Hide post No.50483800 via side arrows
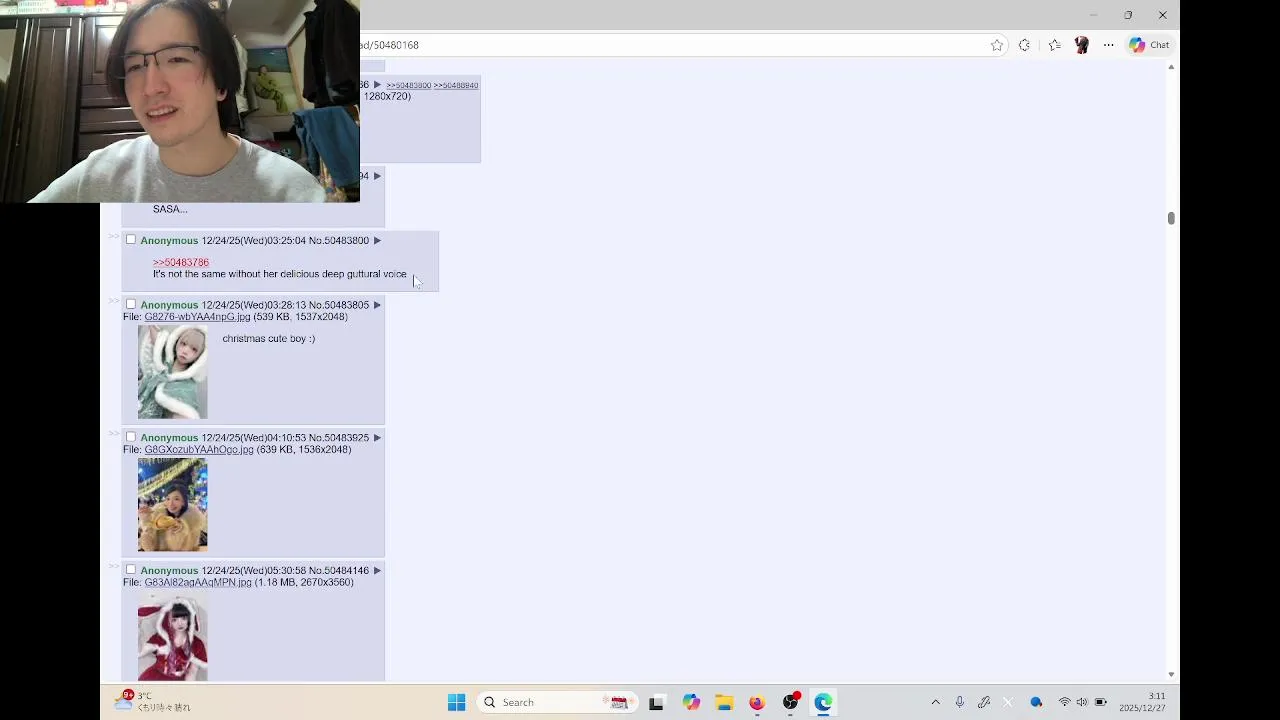Image resolution: width=1280 pixels, height=720 pixels. click(x=114, y=237)
